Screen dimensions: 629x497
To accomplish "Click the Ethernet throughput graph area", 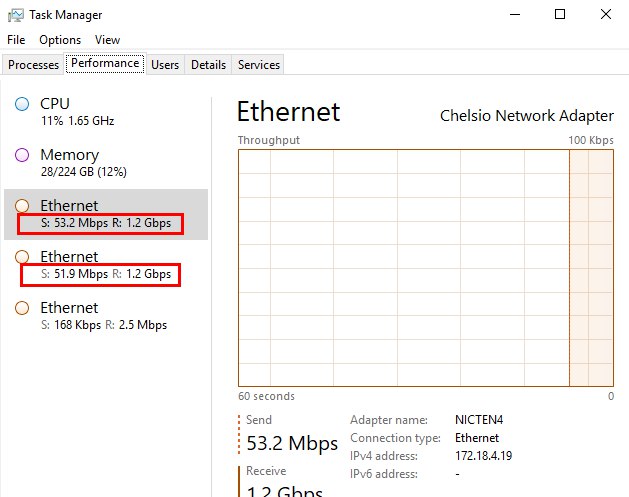I will coord(425,267).
